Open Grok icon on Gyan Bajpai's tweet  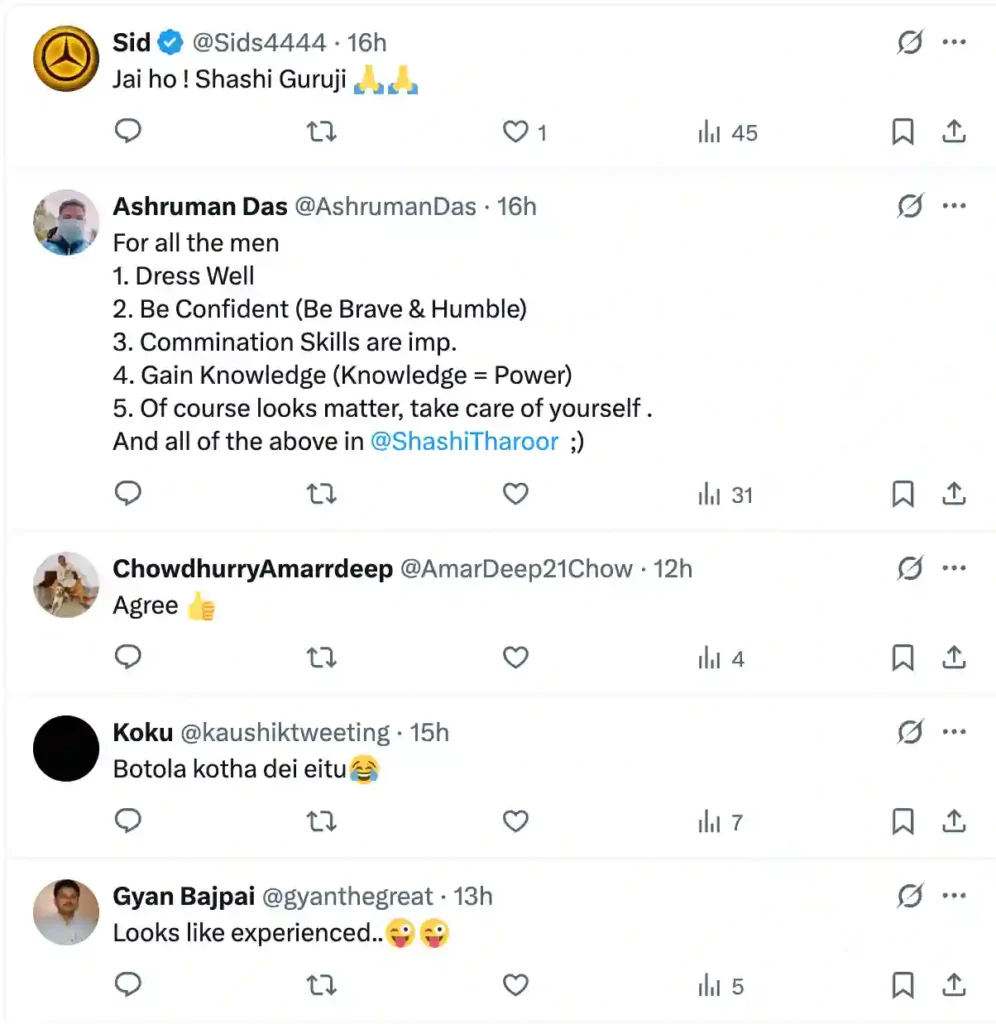point(909,896)
